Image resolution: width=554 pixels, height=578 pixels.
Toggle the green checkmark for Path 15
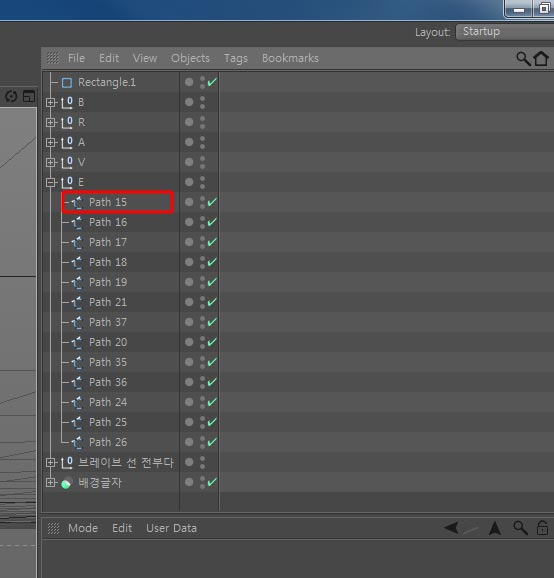pyautogui.click(x=212, y=202)
